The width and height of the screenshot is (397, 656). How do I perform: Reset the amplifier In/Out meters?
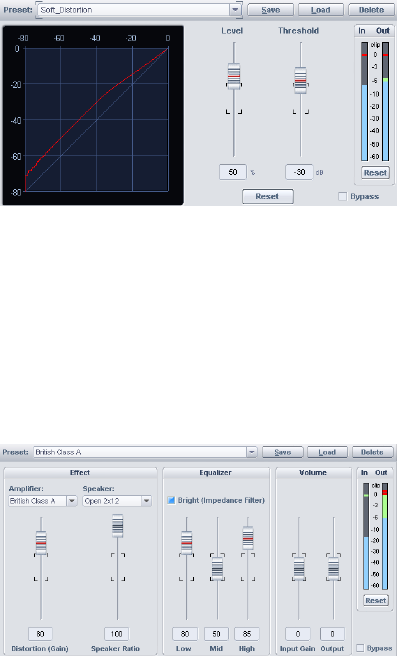click(x=375, y=600)
